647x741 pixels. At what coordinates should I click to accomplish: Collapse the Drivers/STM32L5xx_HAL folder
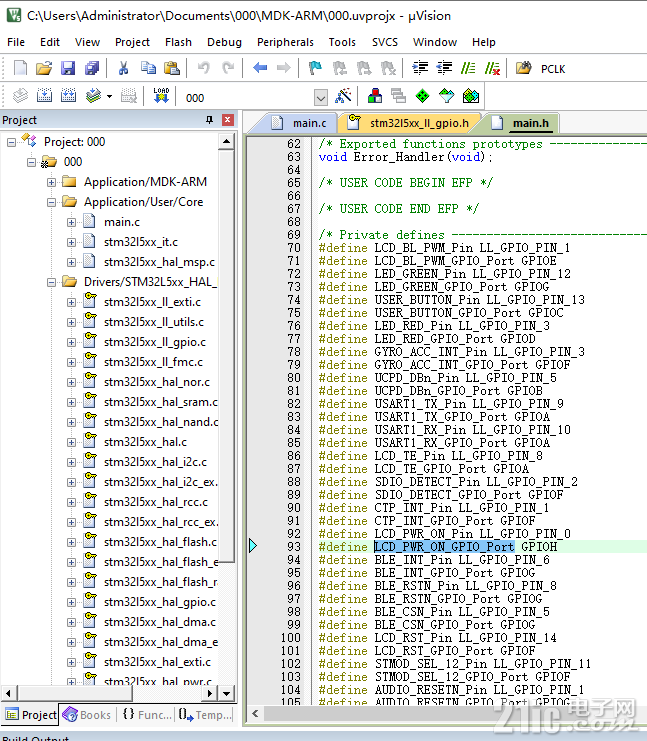click(51, 283)
